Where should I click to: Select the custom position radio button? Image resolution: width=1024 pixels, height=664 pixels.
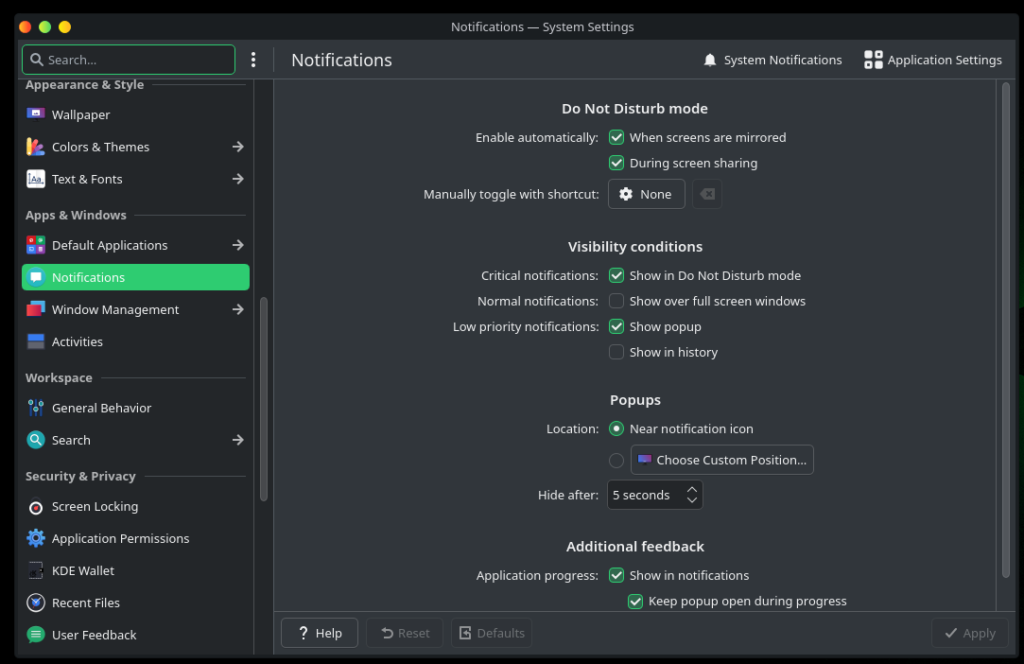coord(617,460)
